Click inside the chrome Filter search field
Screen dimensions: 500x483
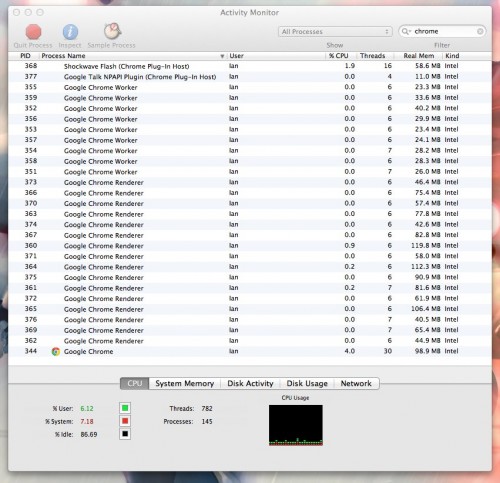coord(443,31)
